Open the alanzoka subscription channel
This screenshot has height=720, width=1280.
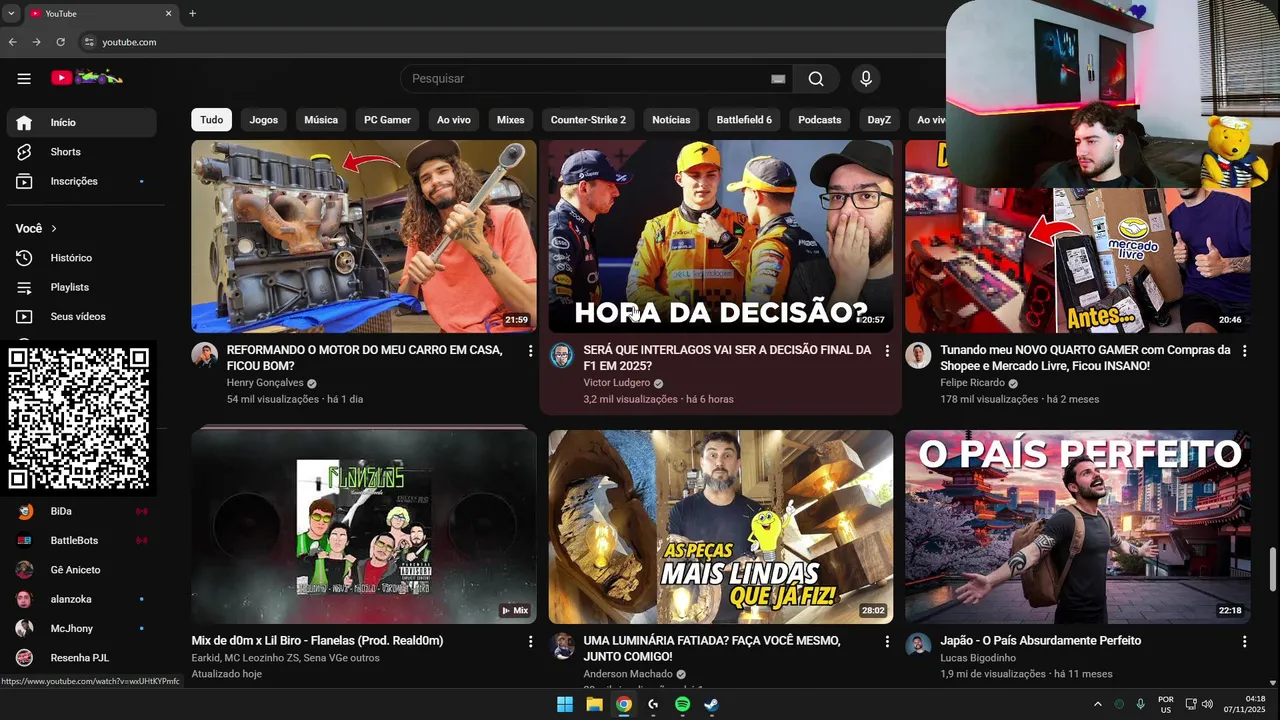[82, 599]
